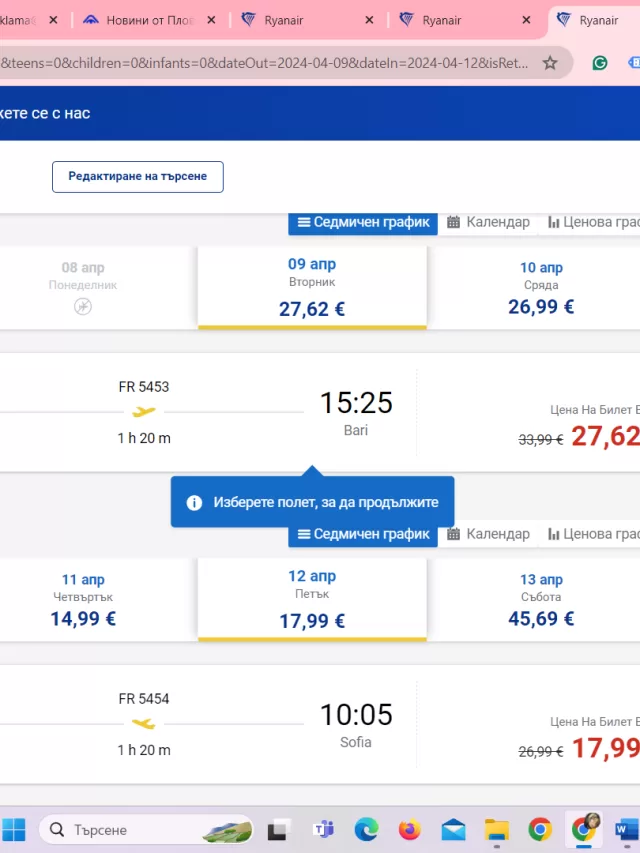Open Firefox from the taskbar
This screenshot has height=853, width=640.
click(409, 830)
